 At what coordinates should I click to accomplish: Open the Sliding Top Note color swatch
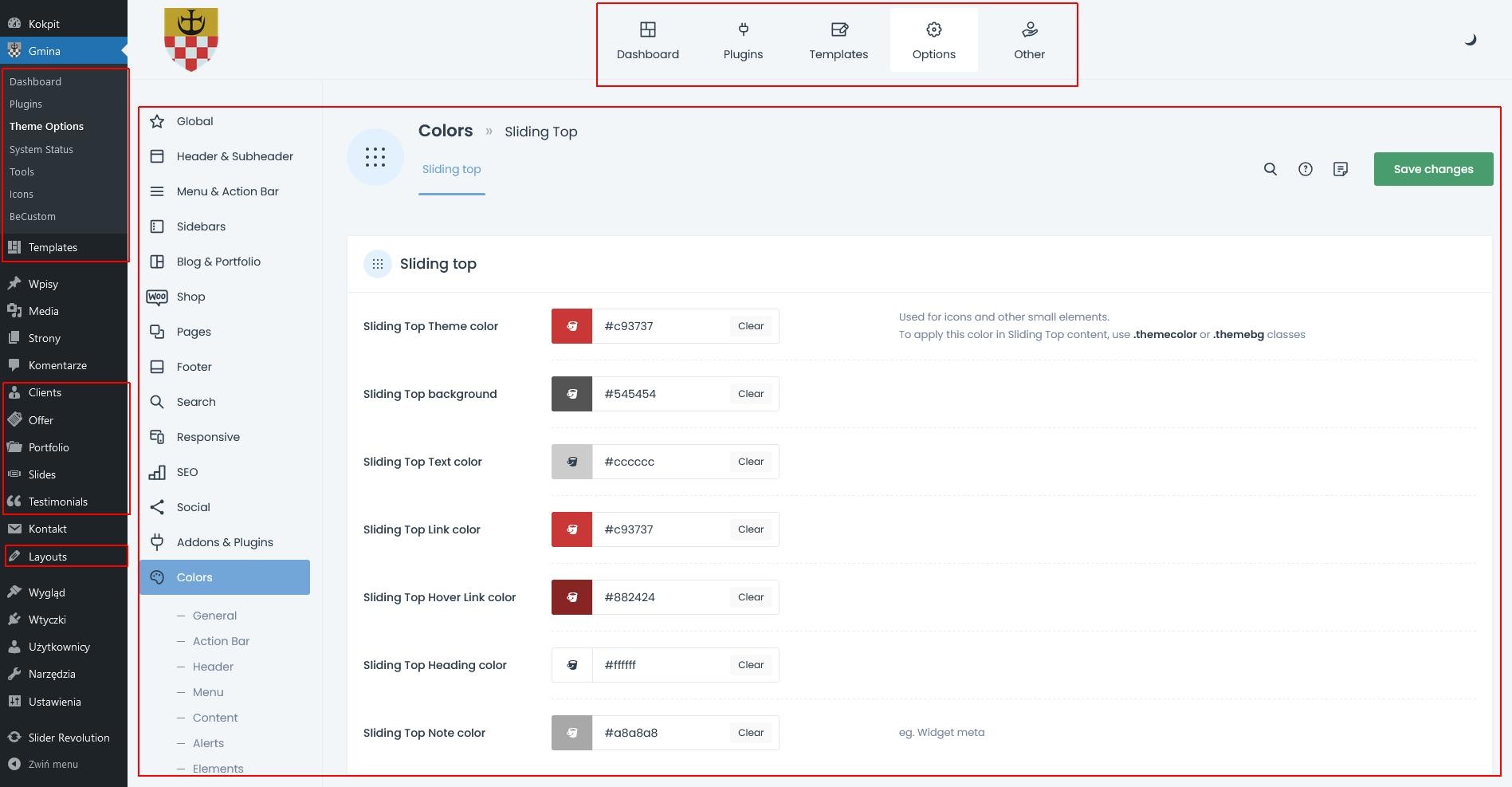click(571, 733)
